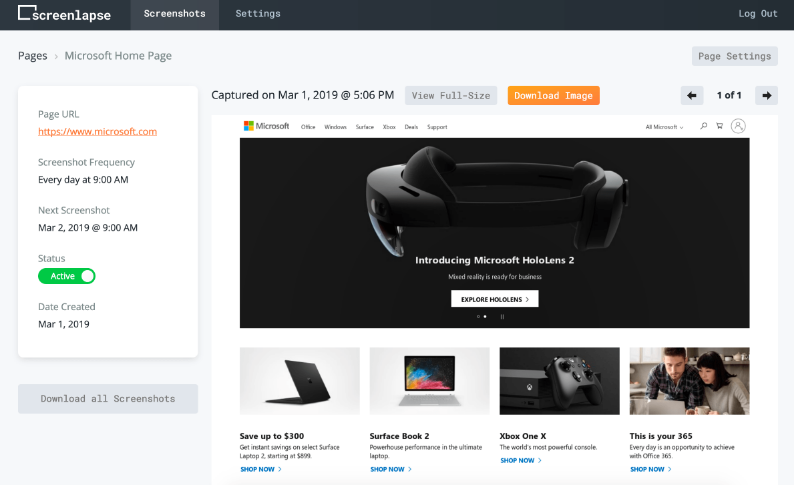
Task: Click View Full-Size button
Action: (451, 96)
